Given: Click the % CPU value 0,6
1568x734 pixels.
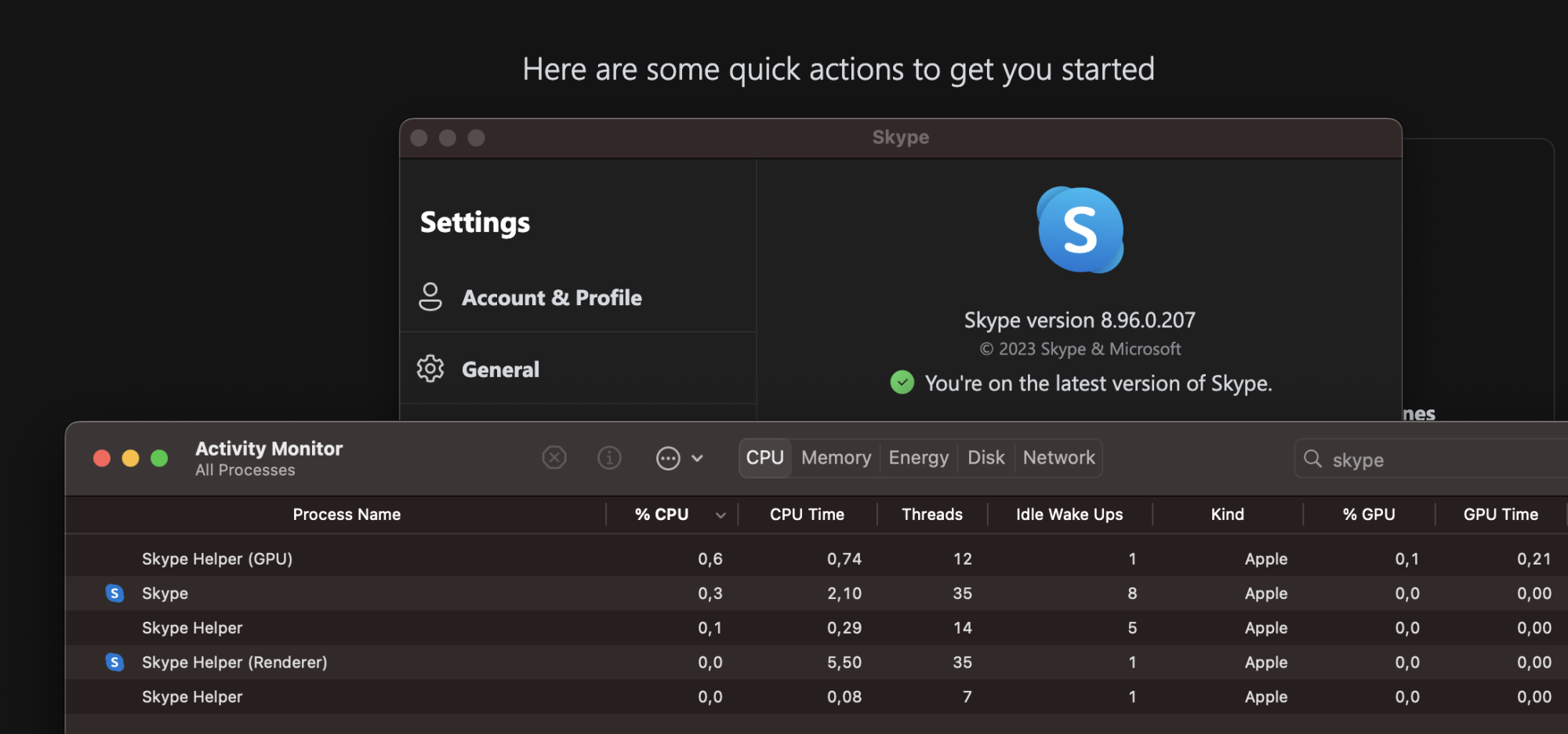Looking at the screenshot, I should [x=710, y=559].
